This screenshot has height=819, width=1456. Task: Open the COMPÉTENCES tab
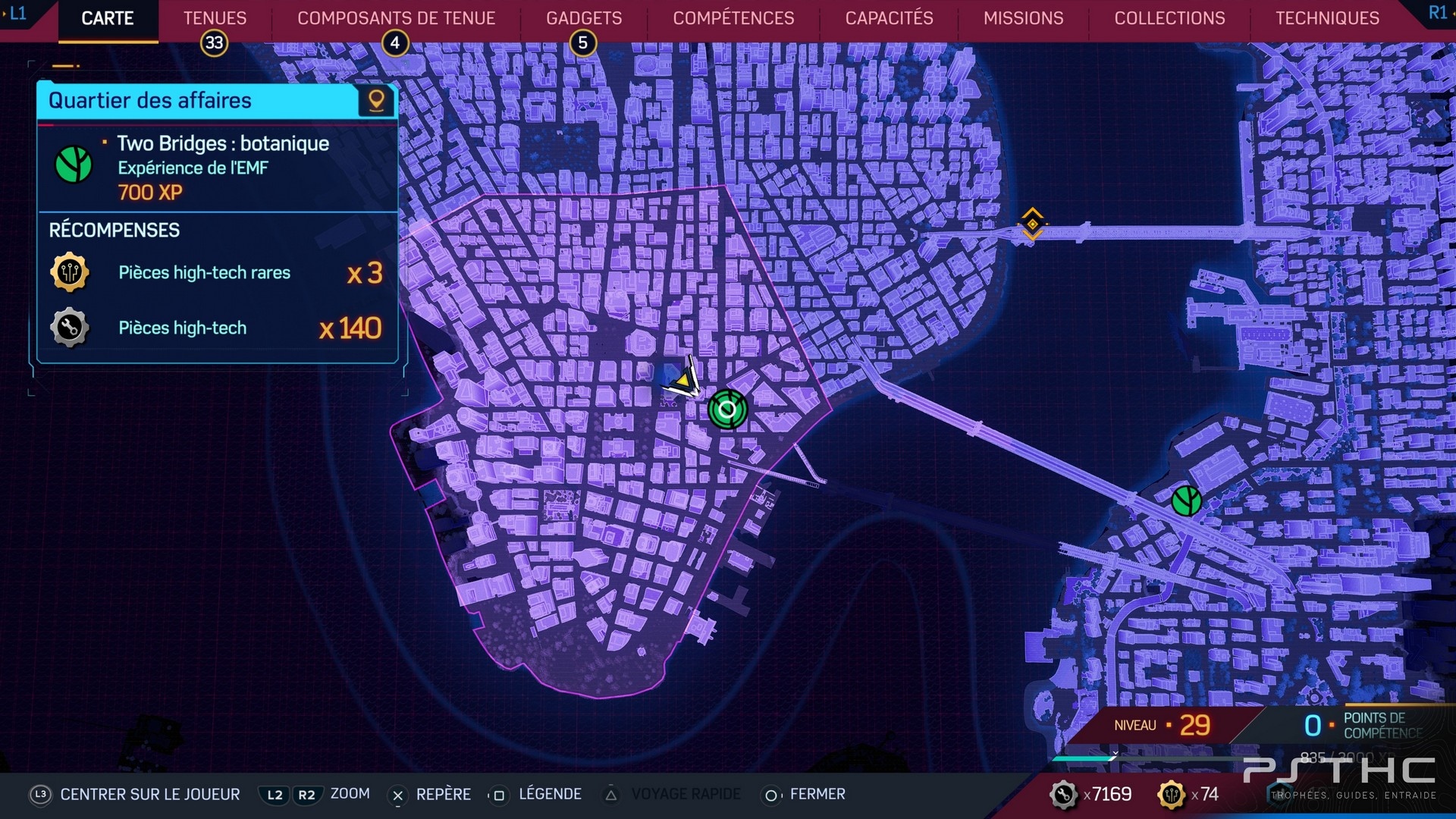[x=733, y=18]
